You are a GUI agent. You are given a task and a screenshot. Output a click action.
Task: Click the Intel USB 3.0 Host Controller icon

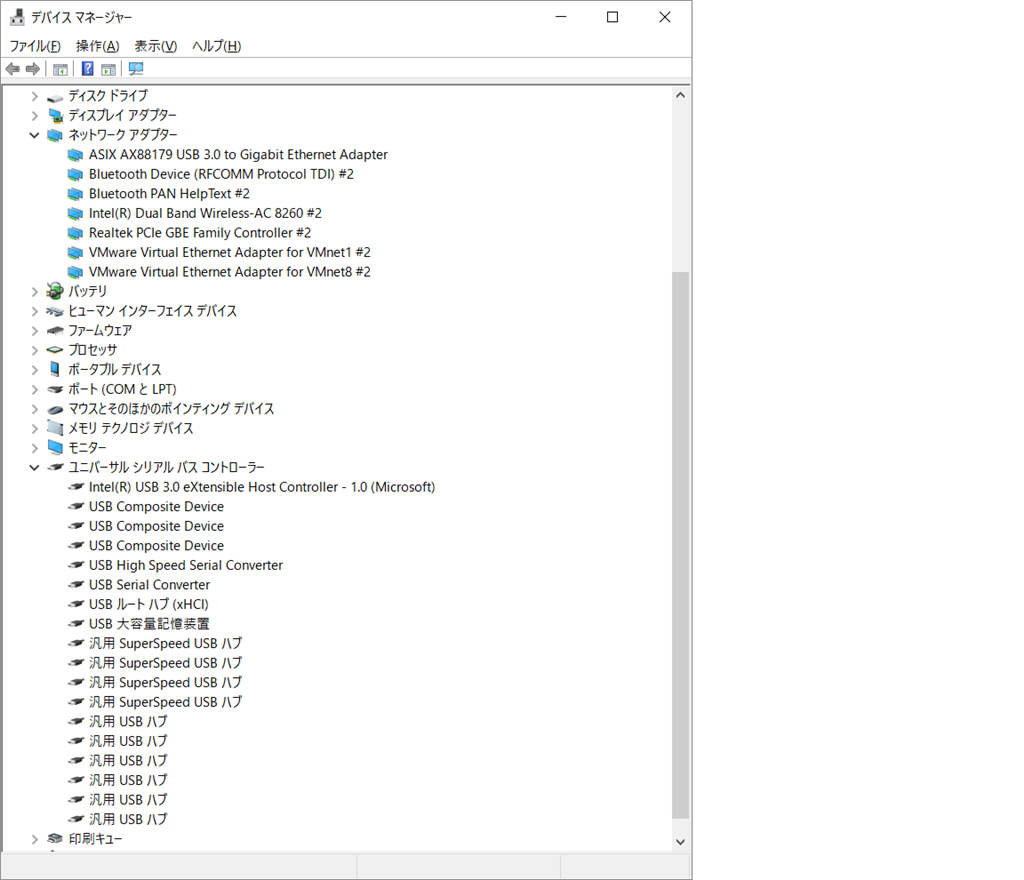[76, 487]
